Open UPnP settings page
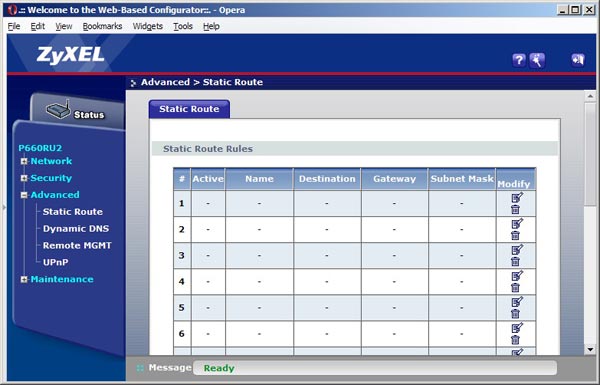This screenshot has height=385, width=600. pyautogui.click(x=55, y=262)
